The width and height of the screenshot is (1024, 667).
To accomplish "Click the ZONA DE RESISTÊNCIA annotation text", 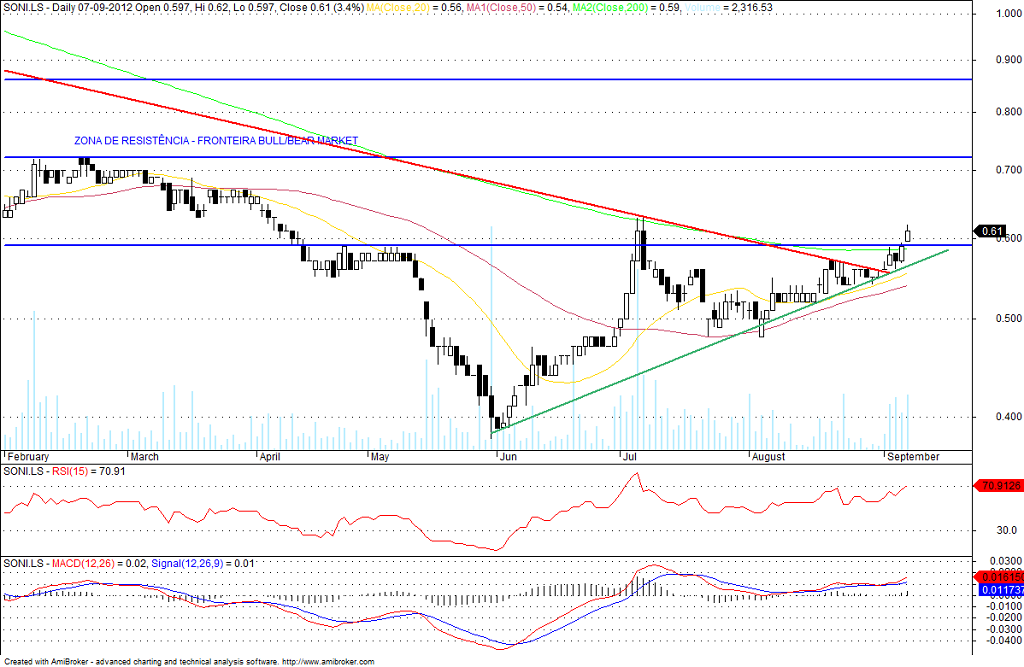I will tap(216, 140).
